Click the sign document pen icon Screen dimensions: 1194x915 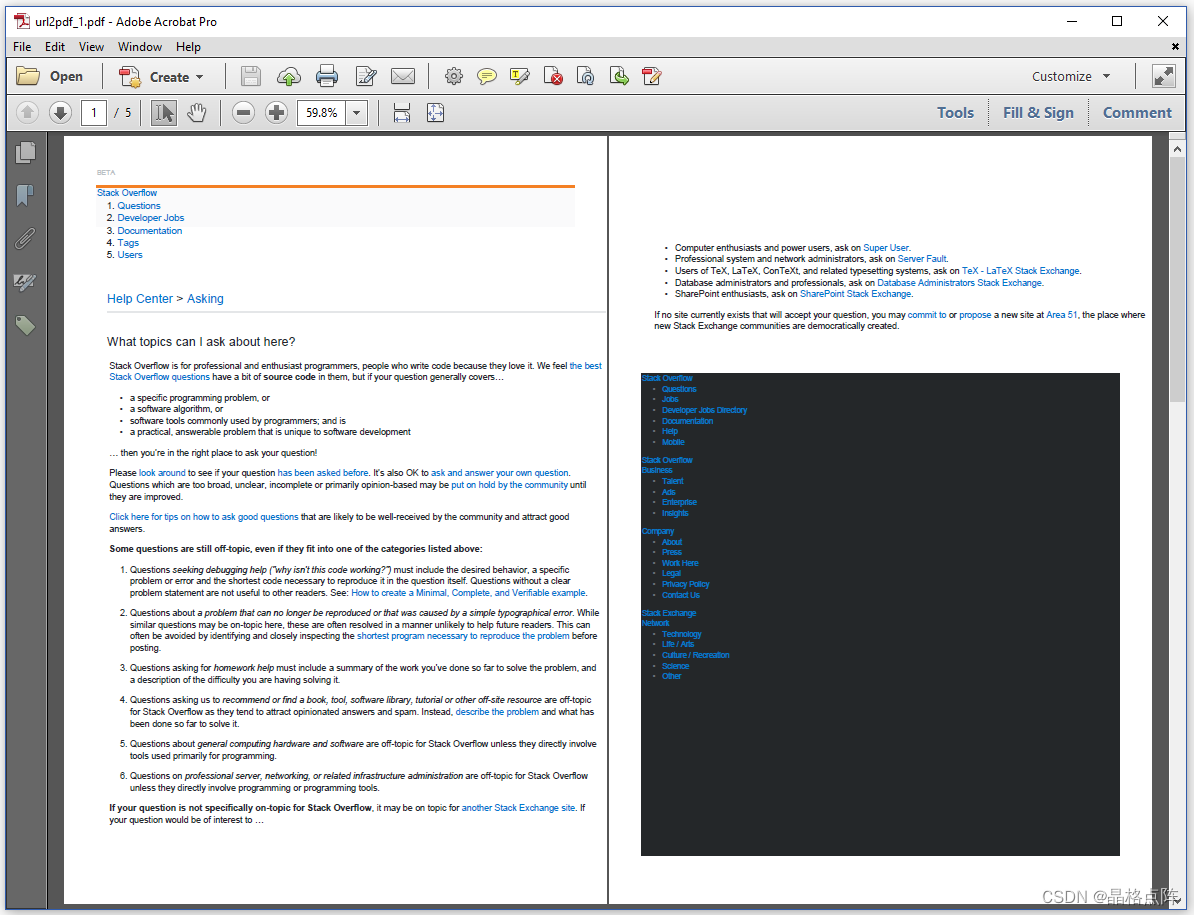click(652, 76)
